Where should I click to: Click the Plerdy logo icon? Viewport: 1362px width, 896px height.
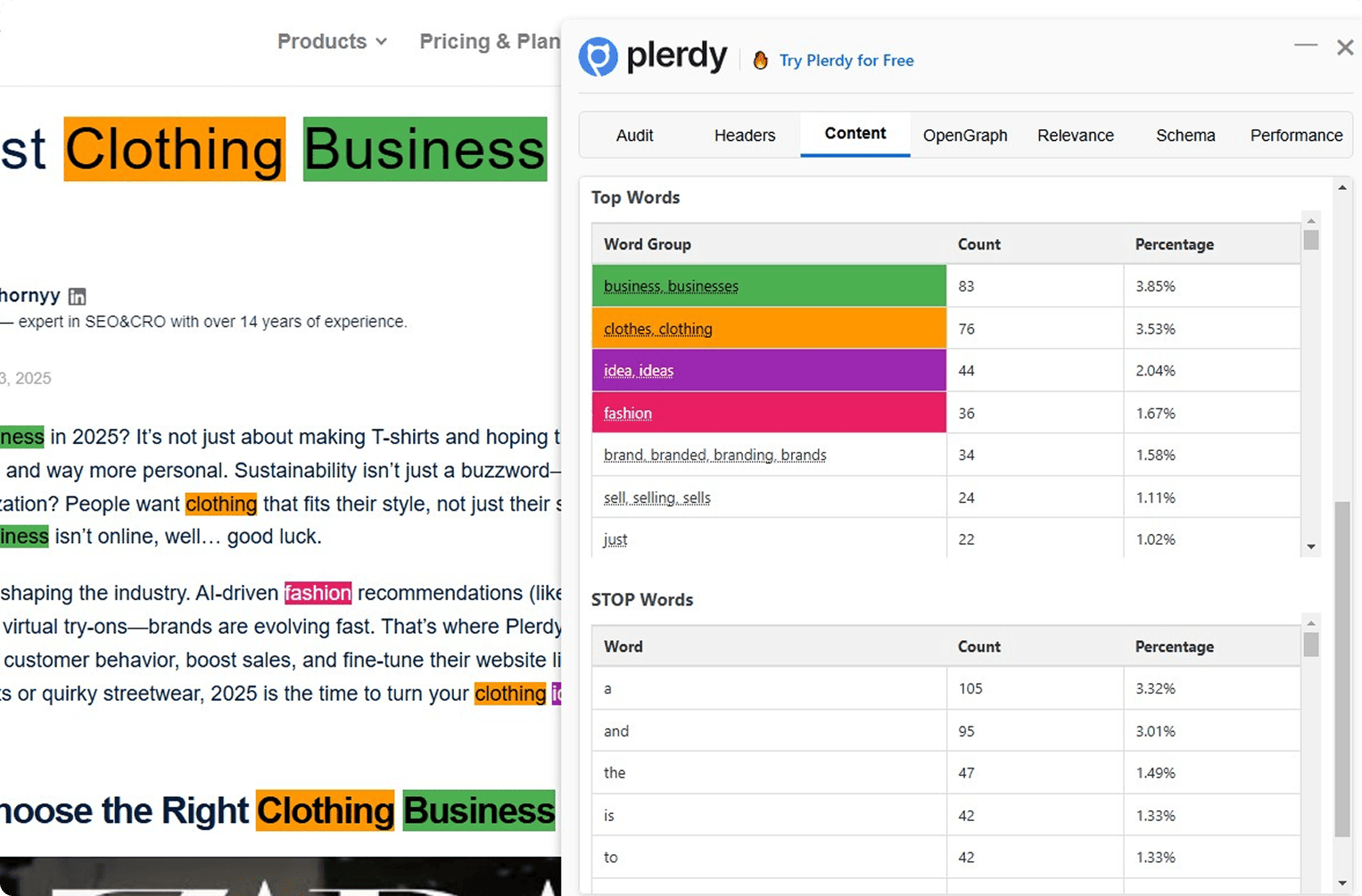click(x=598, y=56)
